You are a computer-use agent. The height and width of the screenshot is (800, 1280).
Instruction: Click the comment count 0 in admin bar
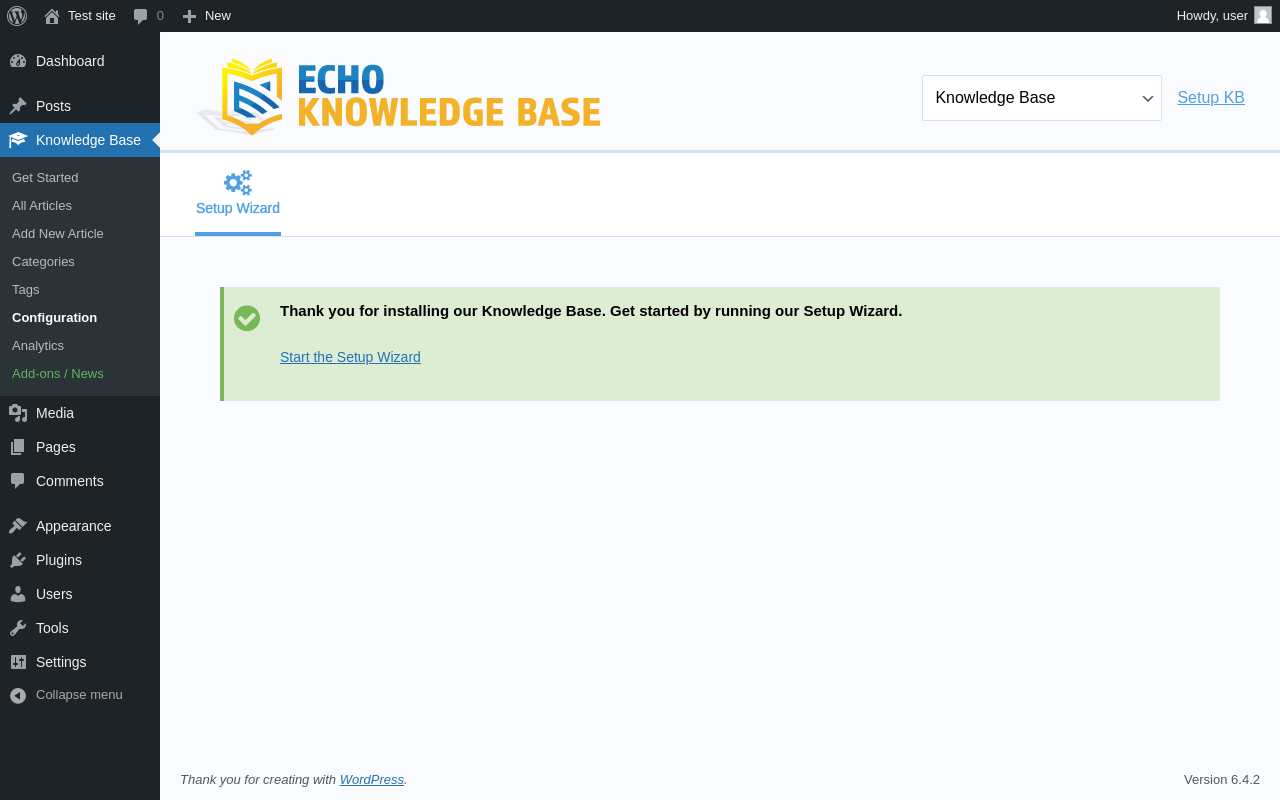pyautogui.click(x=160, y=16)
